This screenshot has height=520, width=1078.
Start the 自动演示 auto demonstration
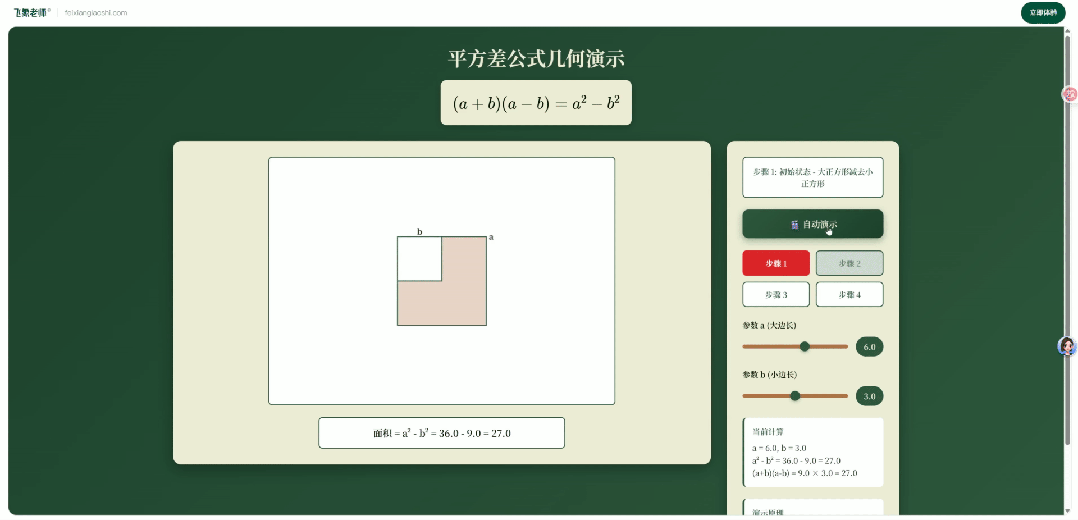[812, 224]
